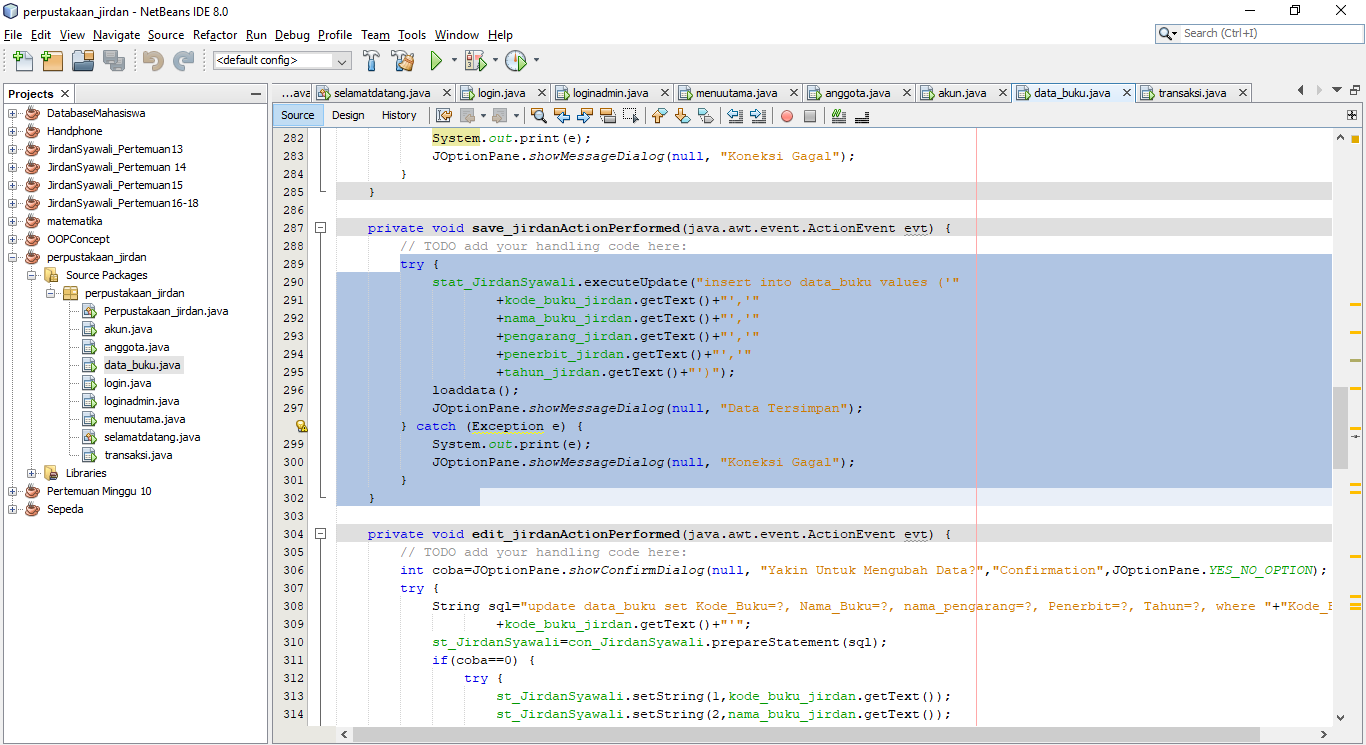Open the History view of the file
The height and width of the screenshot is (745, 1366).
coord(399,115)
